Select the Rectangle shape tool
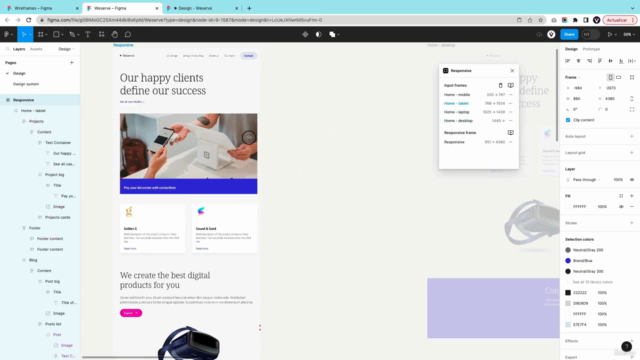This screenshot has width=640, height=360. click(56, 35)
